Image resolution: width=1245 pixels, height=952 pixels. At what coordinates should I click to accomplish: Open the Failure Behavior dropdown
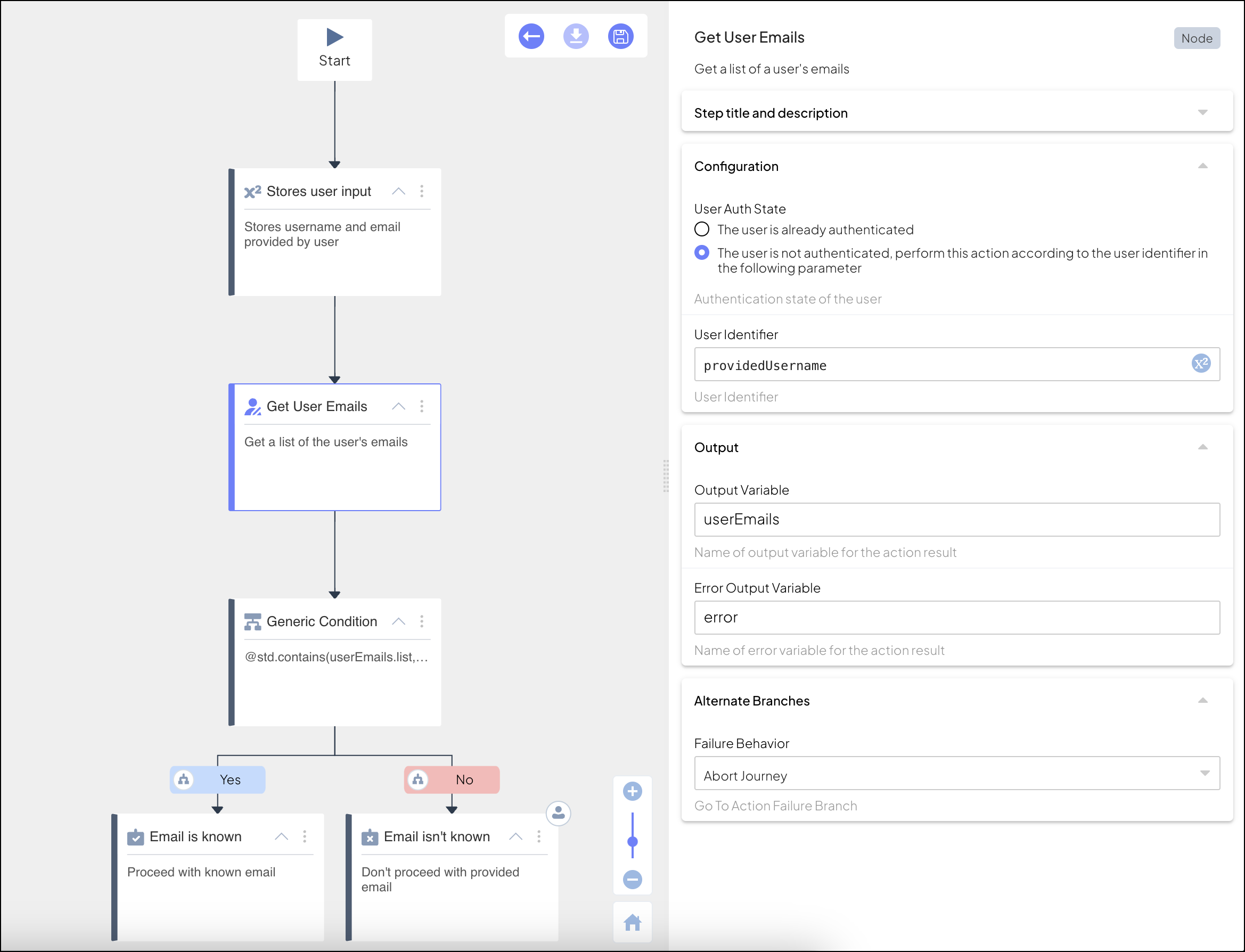(x=956, y=774)
